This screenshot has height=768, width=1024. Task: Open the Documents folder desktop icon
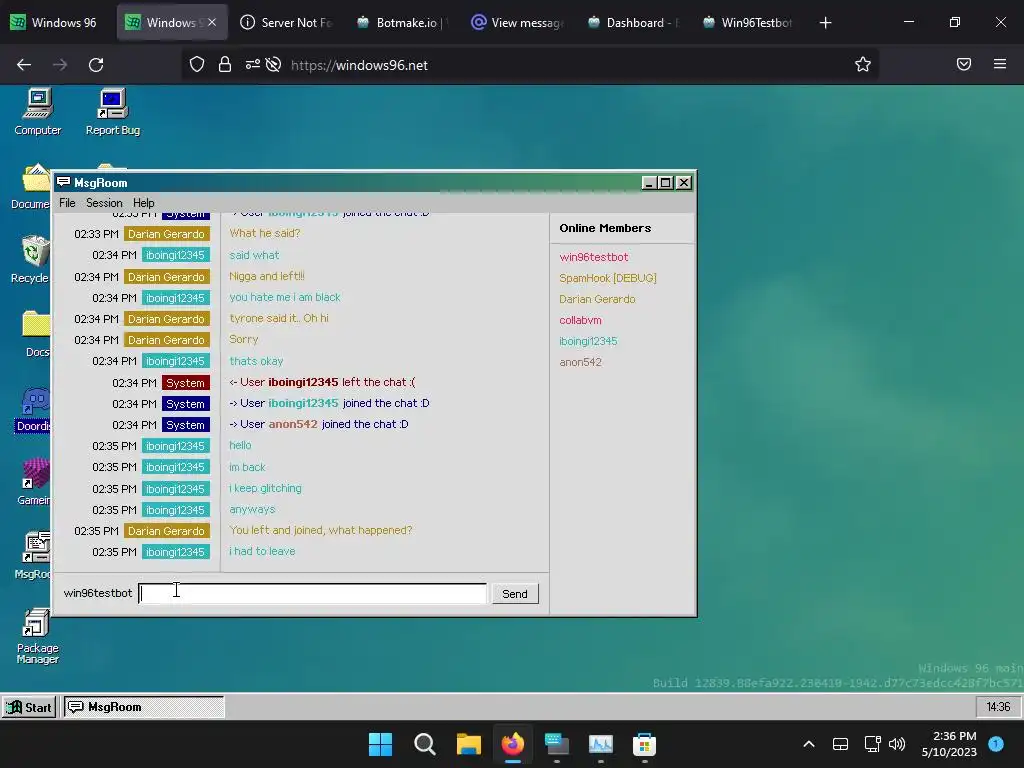coord(30,186)
